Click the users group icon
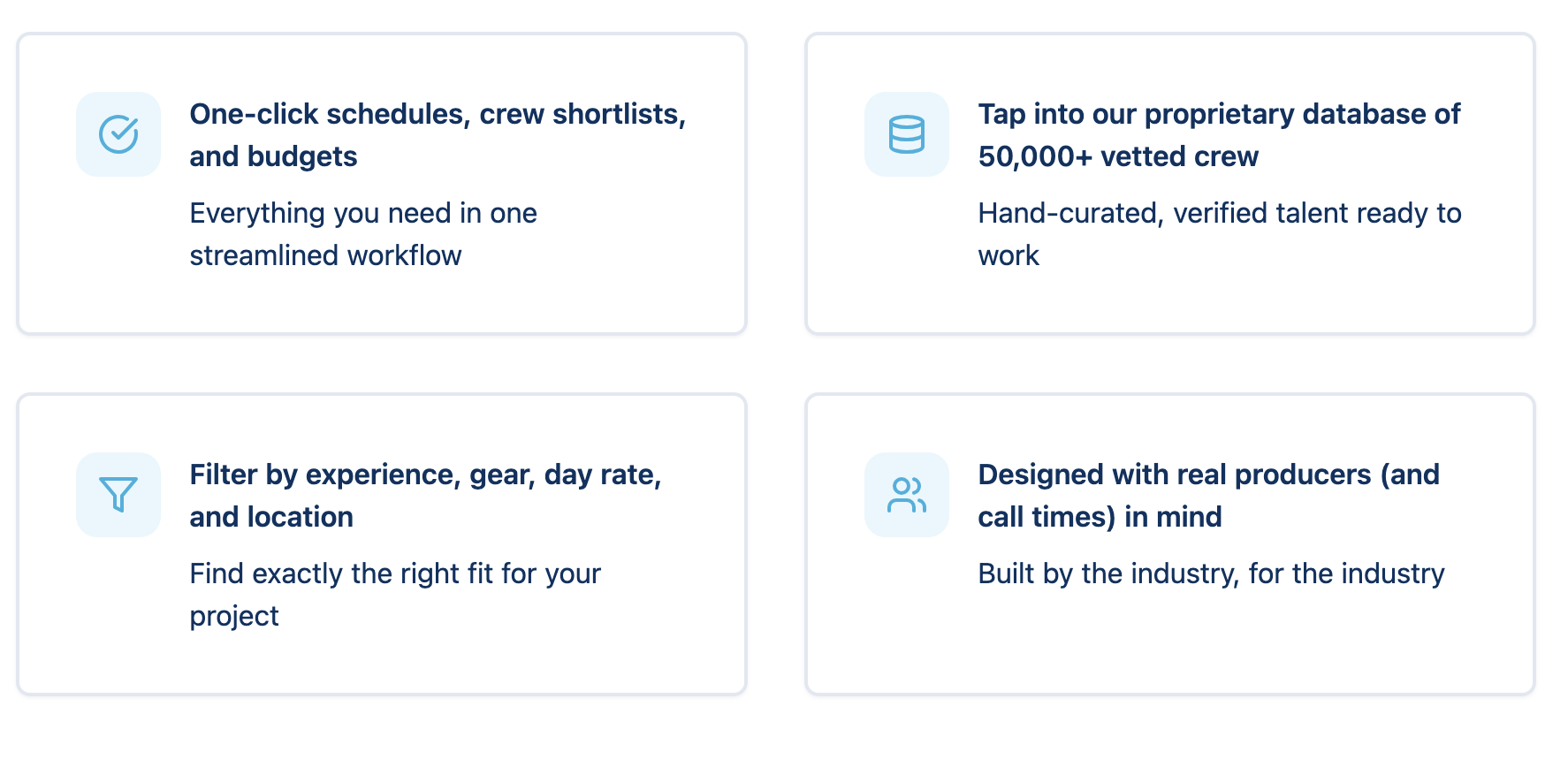This screenshot has width=1568, height=767. (906, 495)
